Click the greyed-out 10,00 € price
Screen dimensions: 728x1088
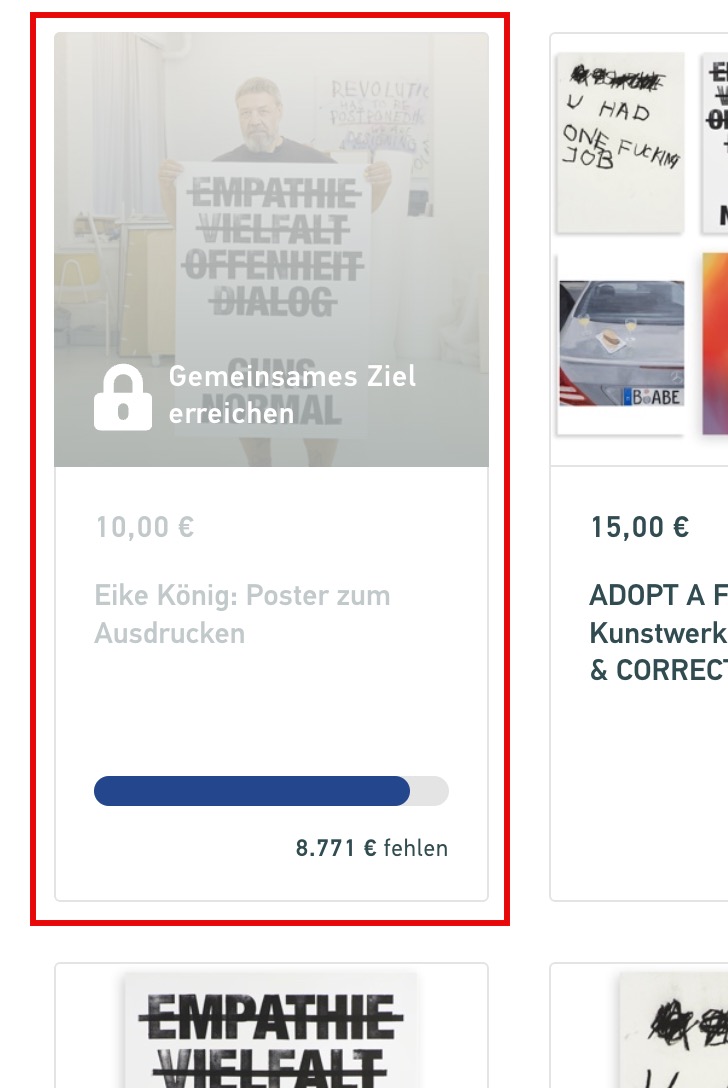(144, 527)
